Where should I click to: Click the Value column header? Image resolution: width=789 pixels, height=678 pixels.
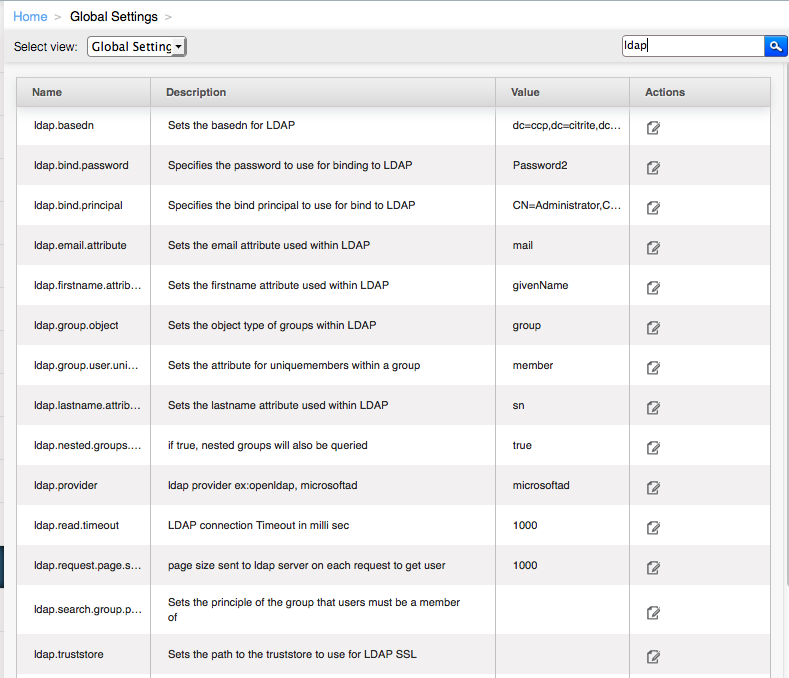pos(525,92)
